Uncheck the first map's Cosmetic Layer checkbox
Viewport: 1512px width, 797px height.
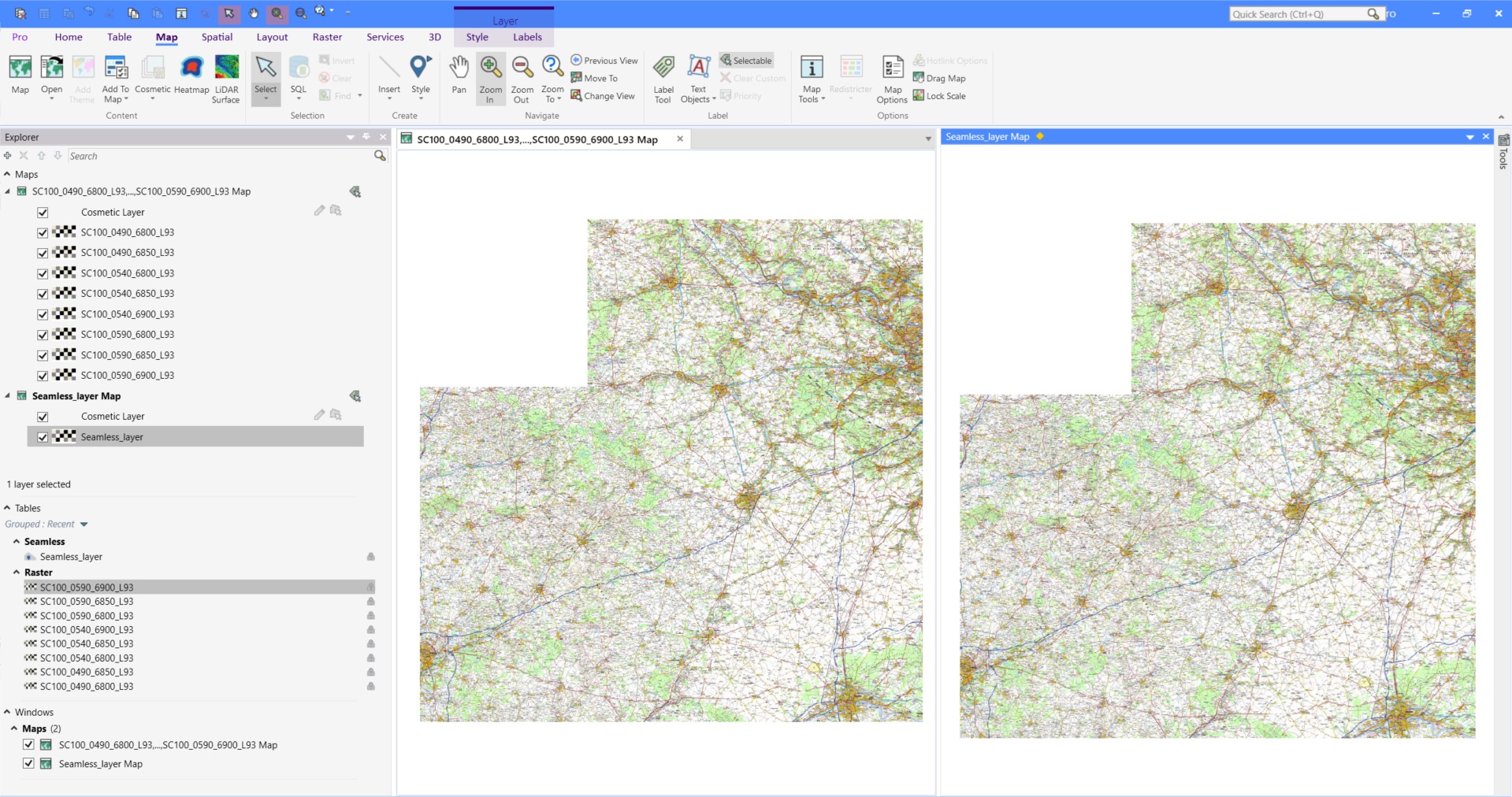point(43,213)
